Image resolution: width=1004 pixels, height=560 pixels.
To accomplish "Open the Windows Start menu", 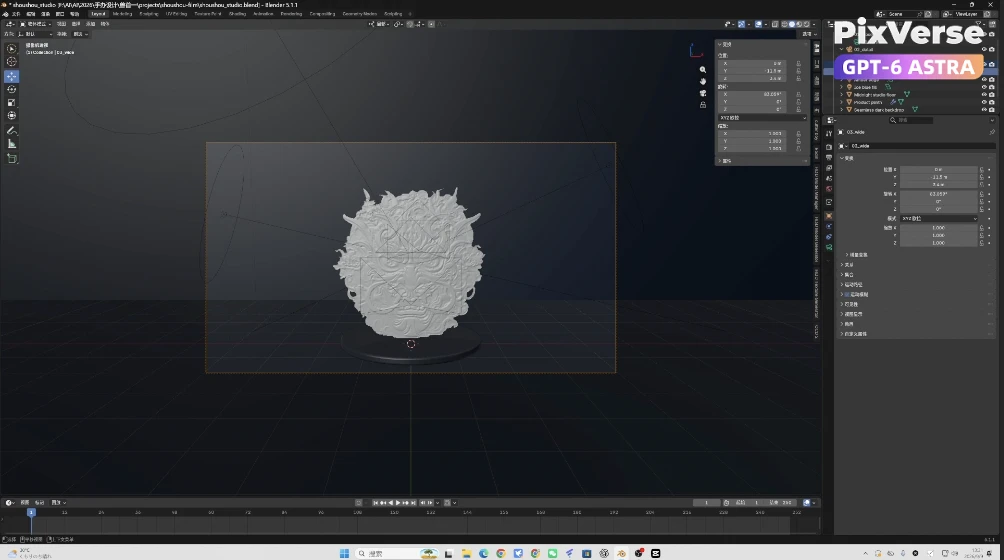I will tap(344, 553).
